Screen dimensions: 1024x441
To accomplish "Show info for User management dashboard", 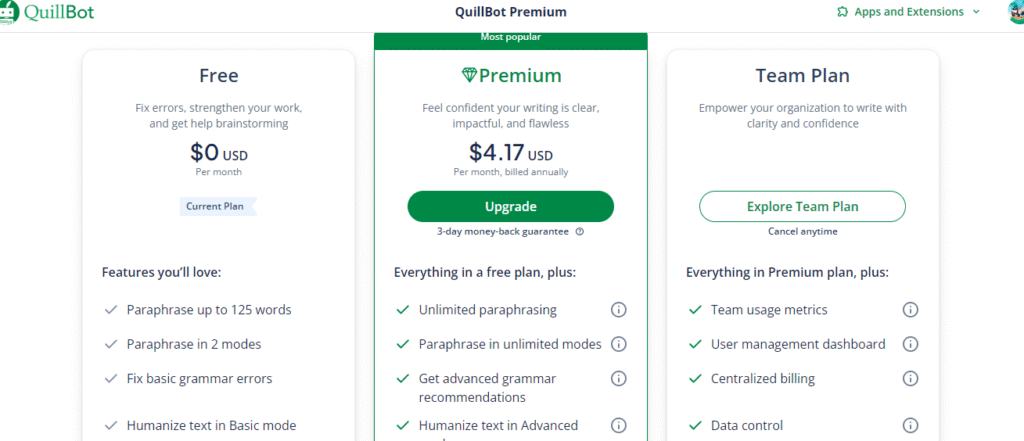I will click(910, 344).
